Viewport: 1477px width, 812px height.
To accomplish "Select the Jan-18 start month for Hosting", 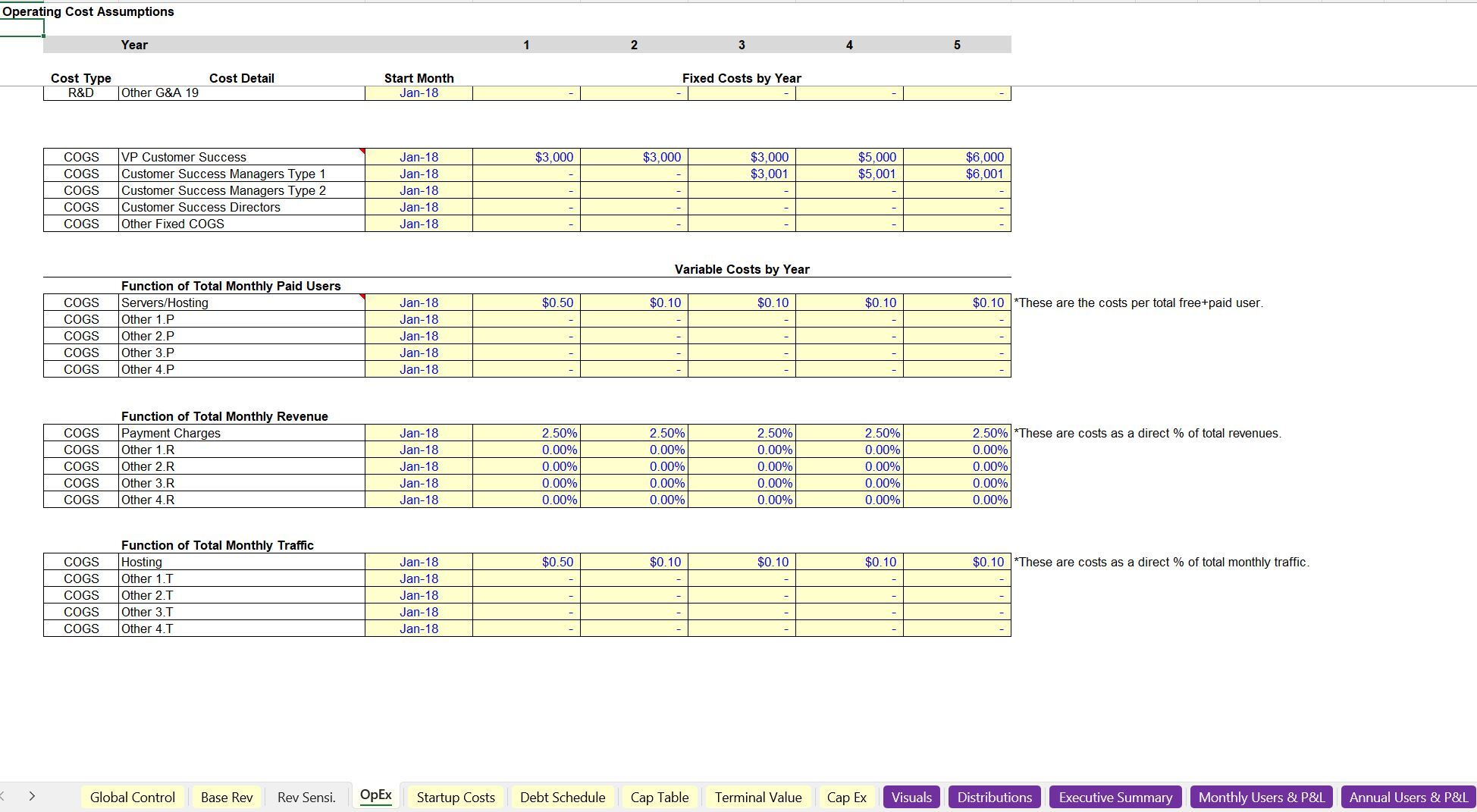I will (418, 562).
